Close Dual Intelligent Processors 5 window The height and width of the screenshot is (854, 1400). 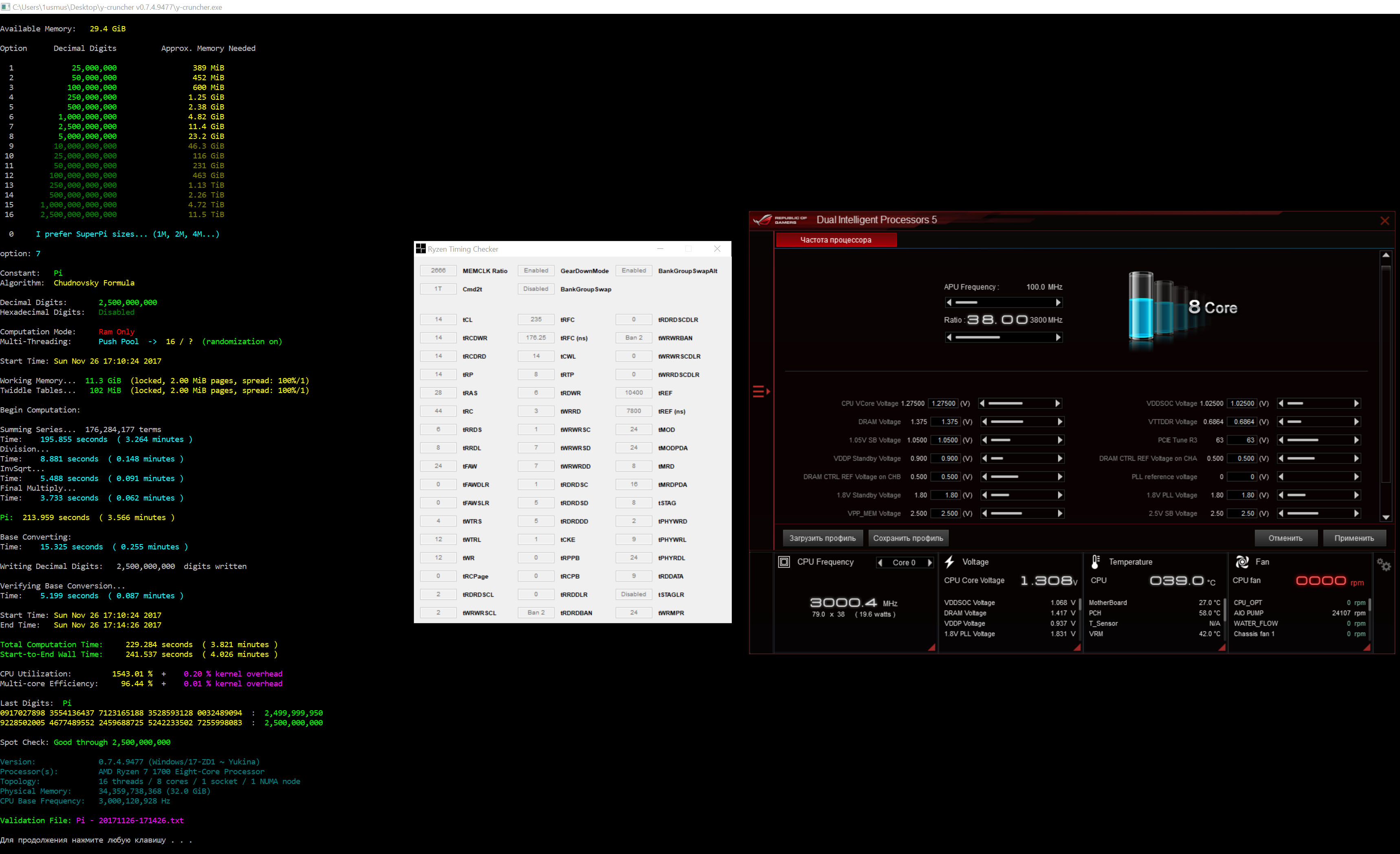point(1385,221)
